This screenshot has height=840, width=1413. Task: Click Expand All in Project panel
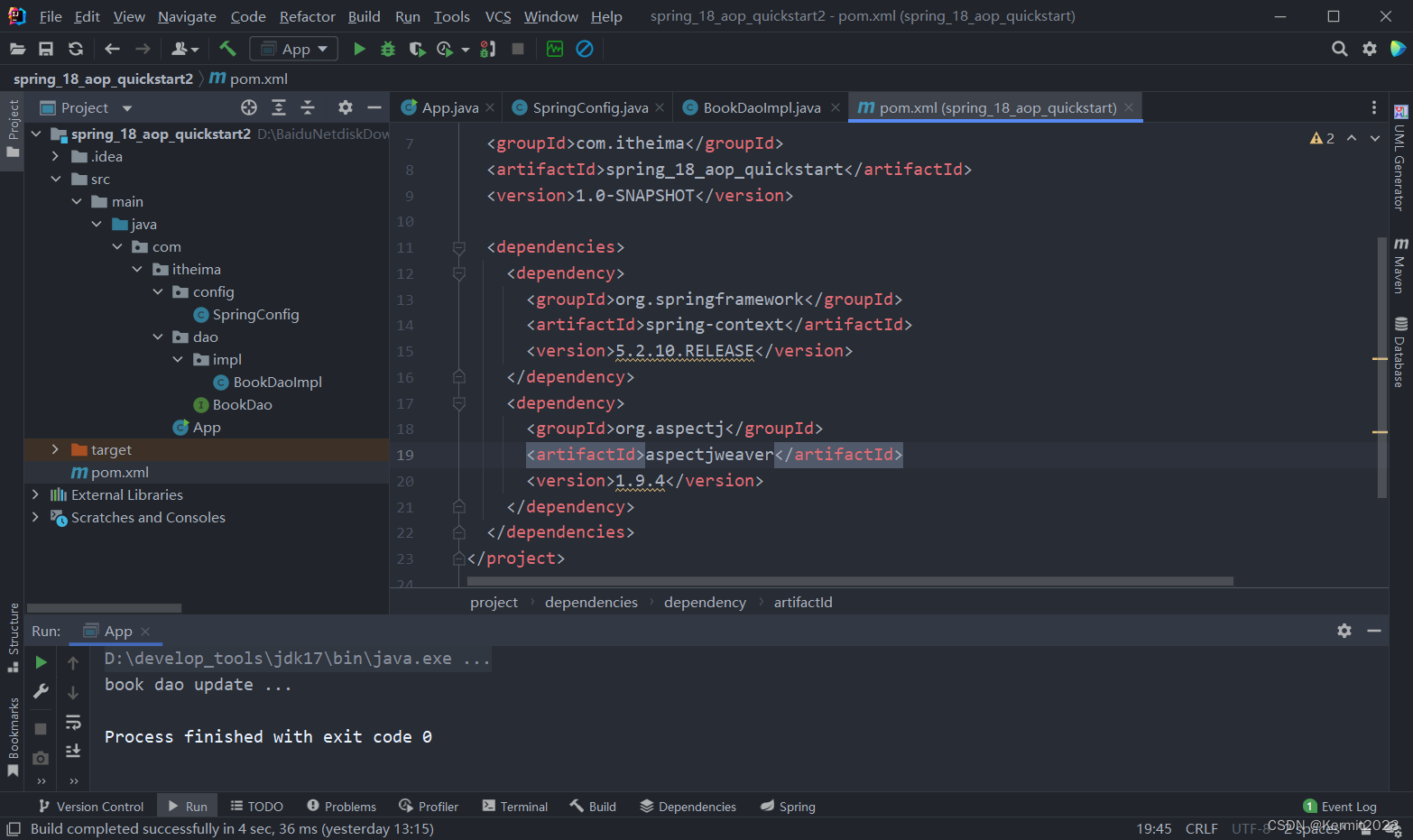279,107
